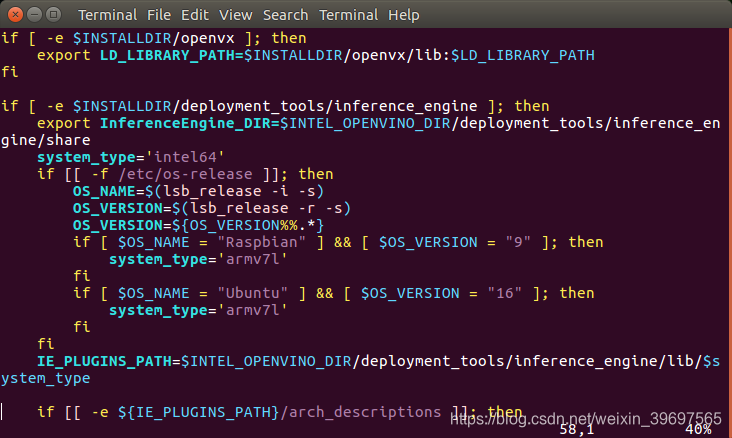
Task: Click OS_VERSION=${OS_VERSION%%.*} line
Action: (198, 226)
